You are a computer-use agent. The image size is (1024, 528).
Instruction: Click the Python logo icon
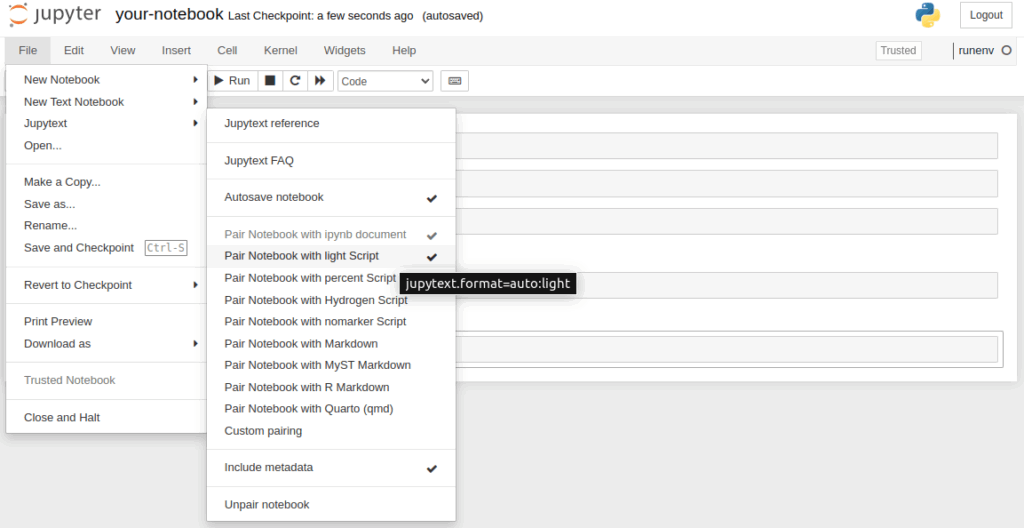pyautogui.click(x=927, y=15)
